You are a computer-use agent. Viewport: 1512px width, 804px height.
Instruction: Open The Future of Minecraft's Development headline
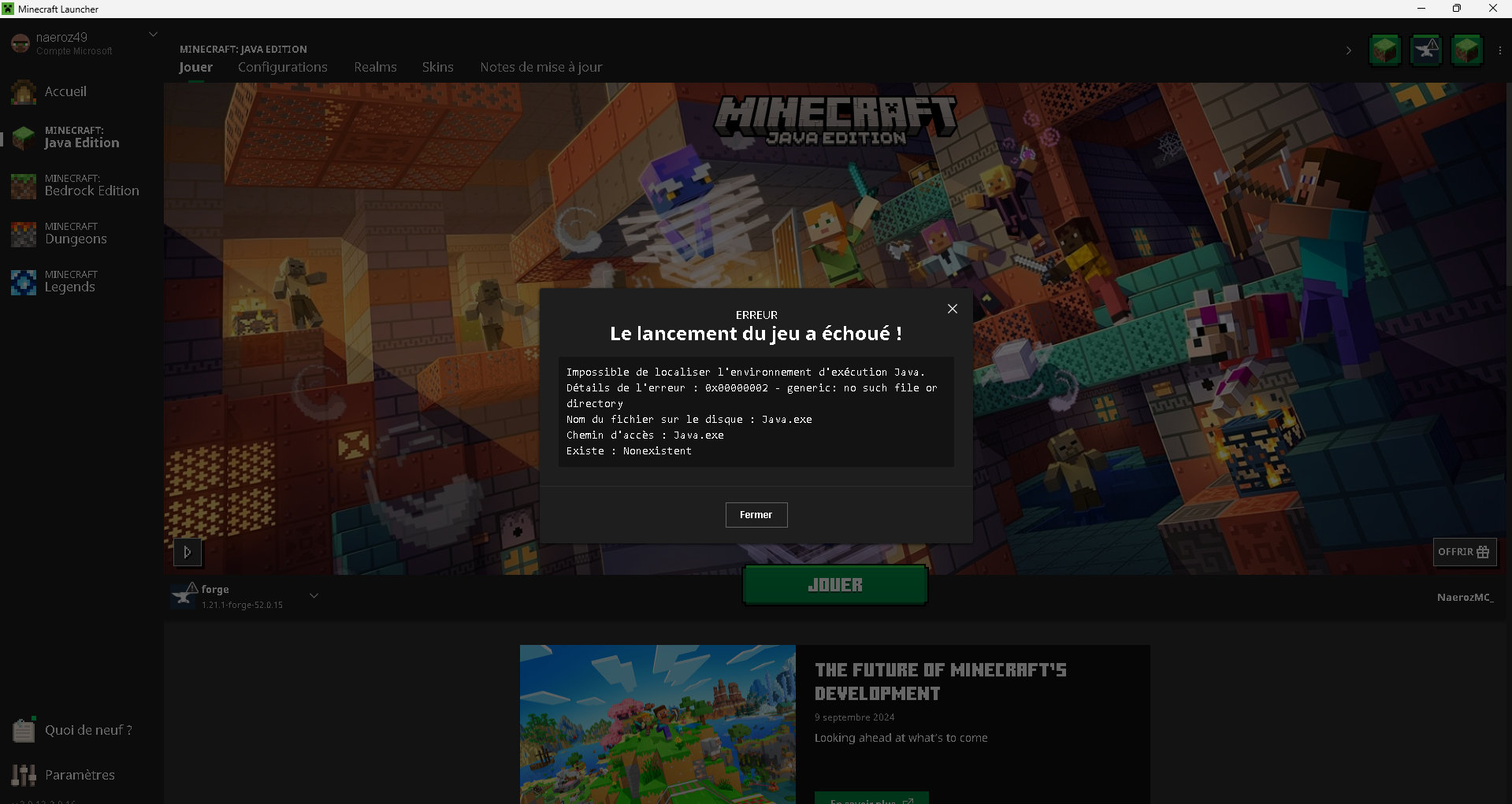(940, 682)
